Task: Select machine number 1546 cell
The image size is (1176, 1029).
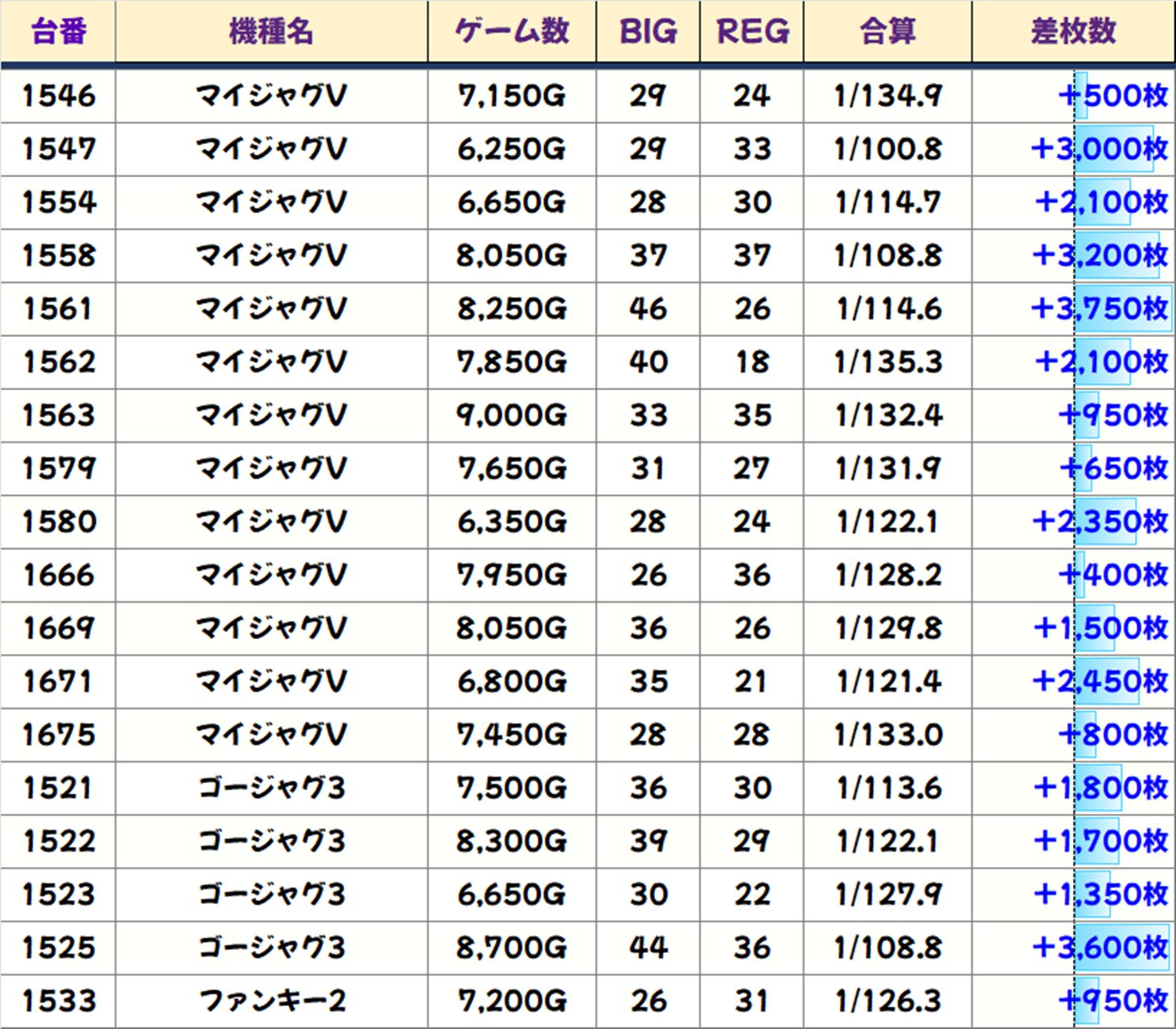Action: pyautogui.click(x=59, y=96)
